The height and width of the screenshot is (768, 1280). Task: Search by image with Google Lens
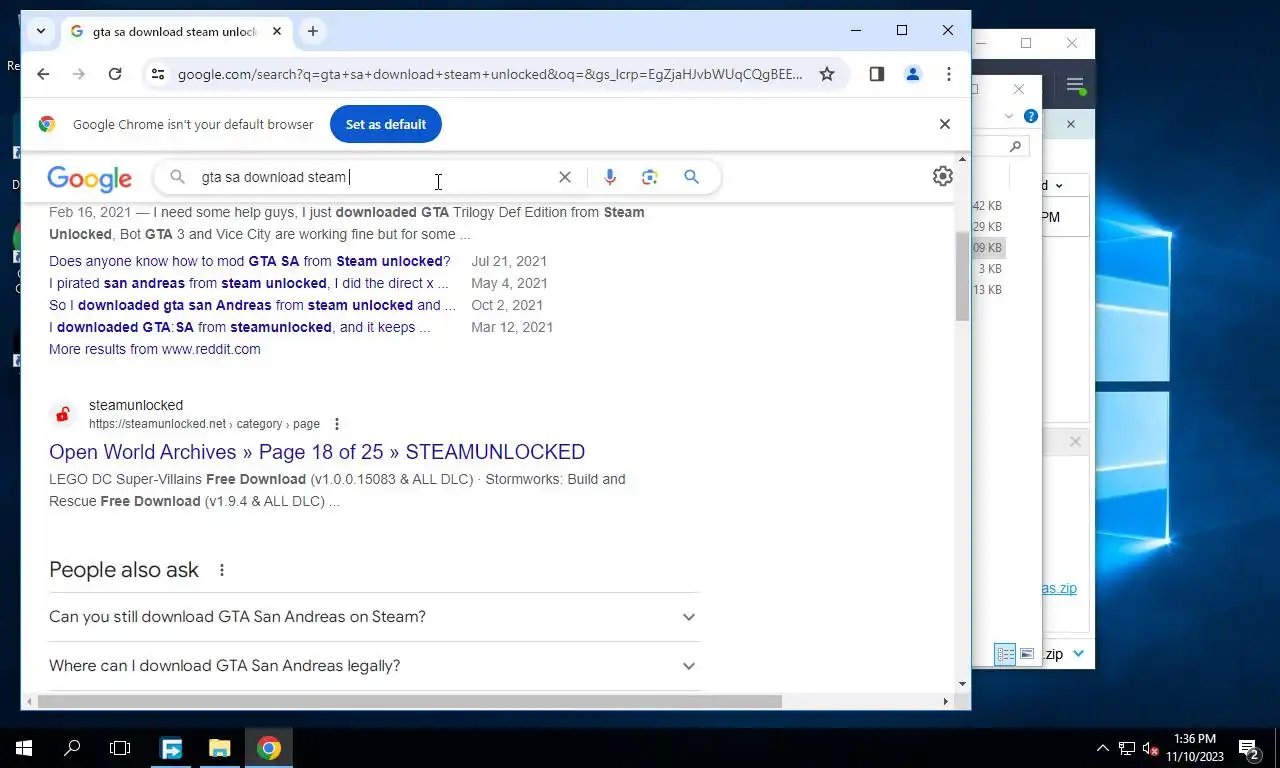tap(650, 177)
